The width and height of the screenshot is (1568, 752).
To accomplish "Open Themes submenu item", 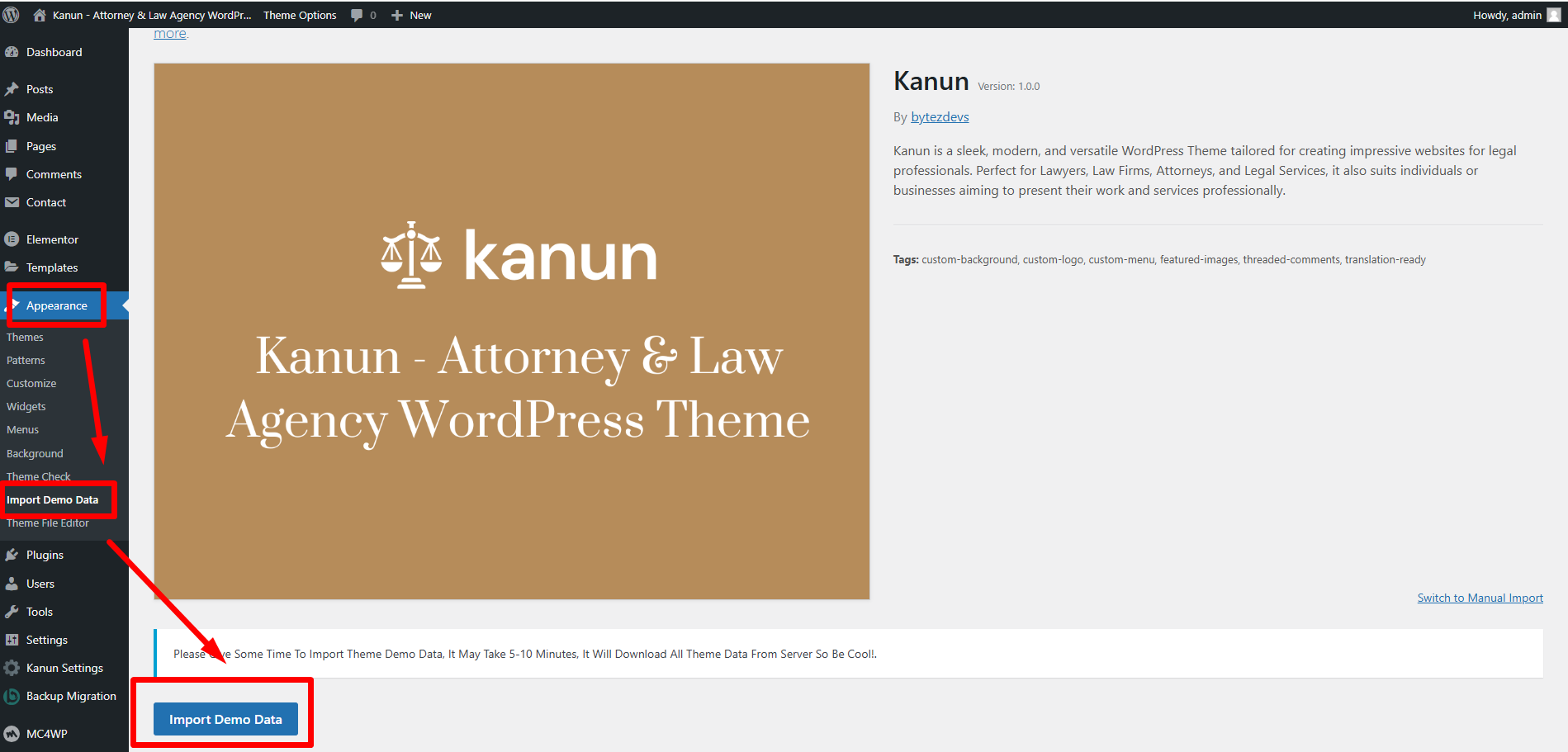I will (x=25, y=337).
